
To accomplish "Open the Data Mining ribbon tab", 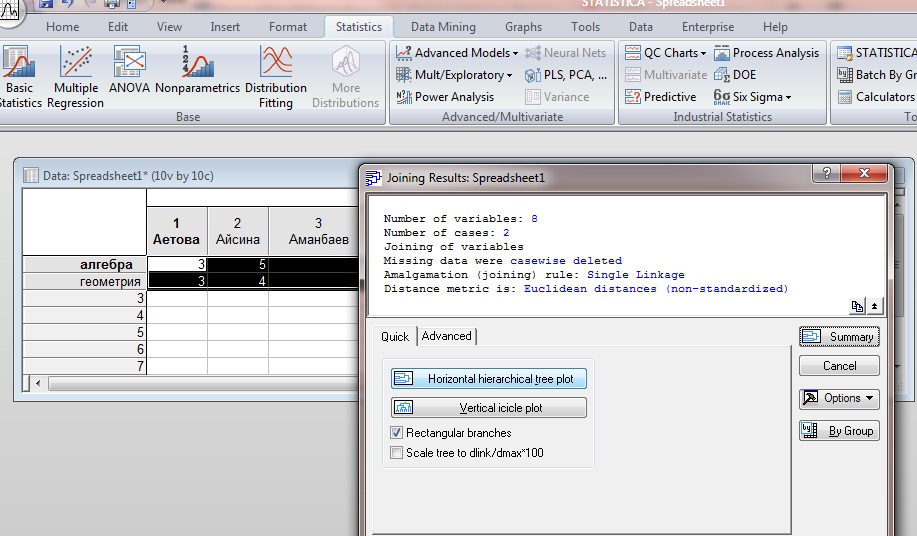I will [x=443, y=27].
